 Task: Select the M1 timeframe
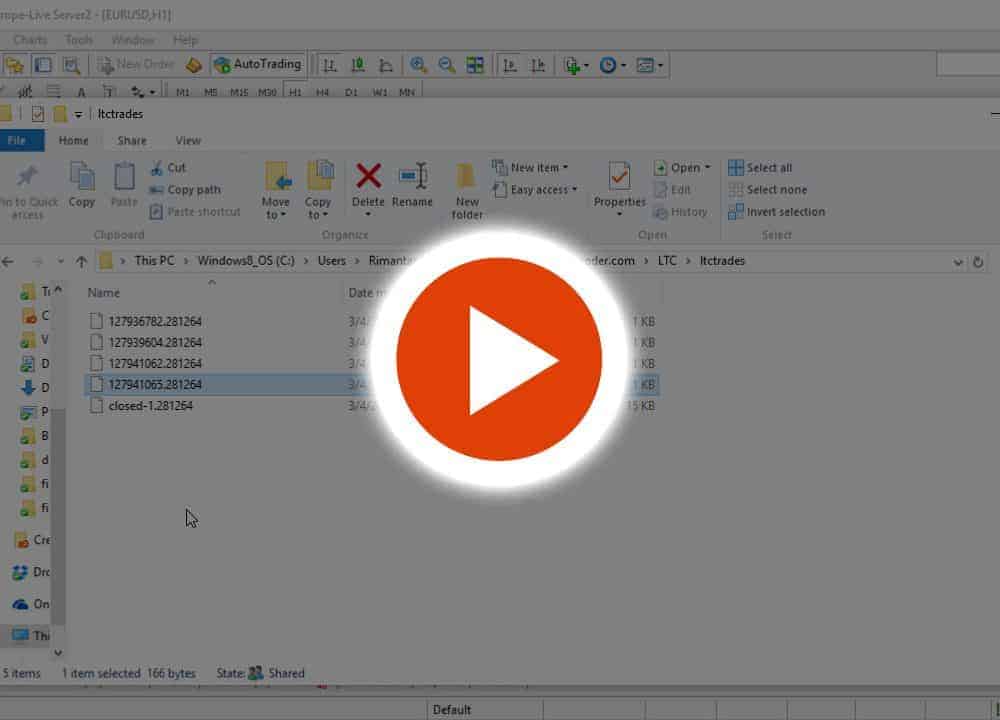pyautogui.click(x=183, y=92)
